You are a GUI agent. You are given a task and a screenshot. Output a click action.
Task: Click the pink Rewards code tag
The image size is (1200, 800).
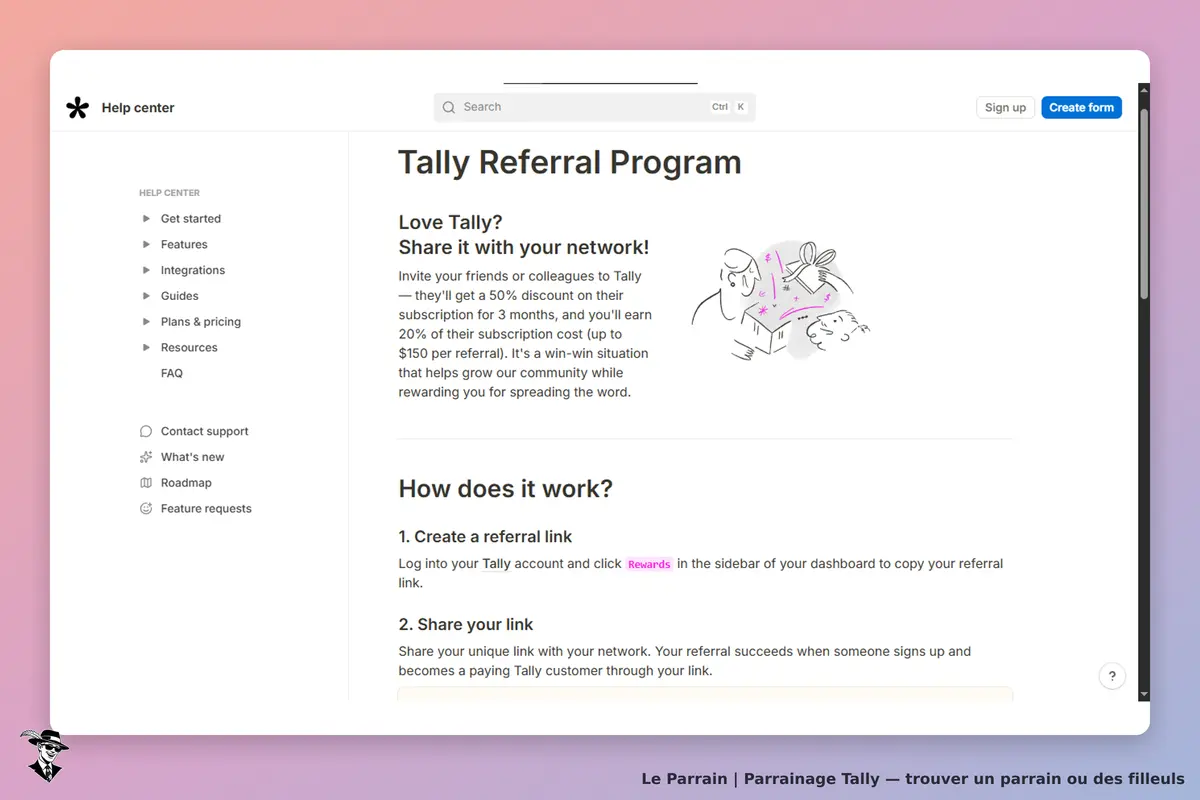pos(649,564)
